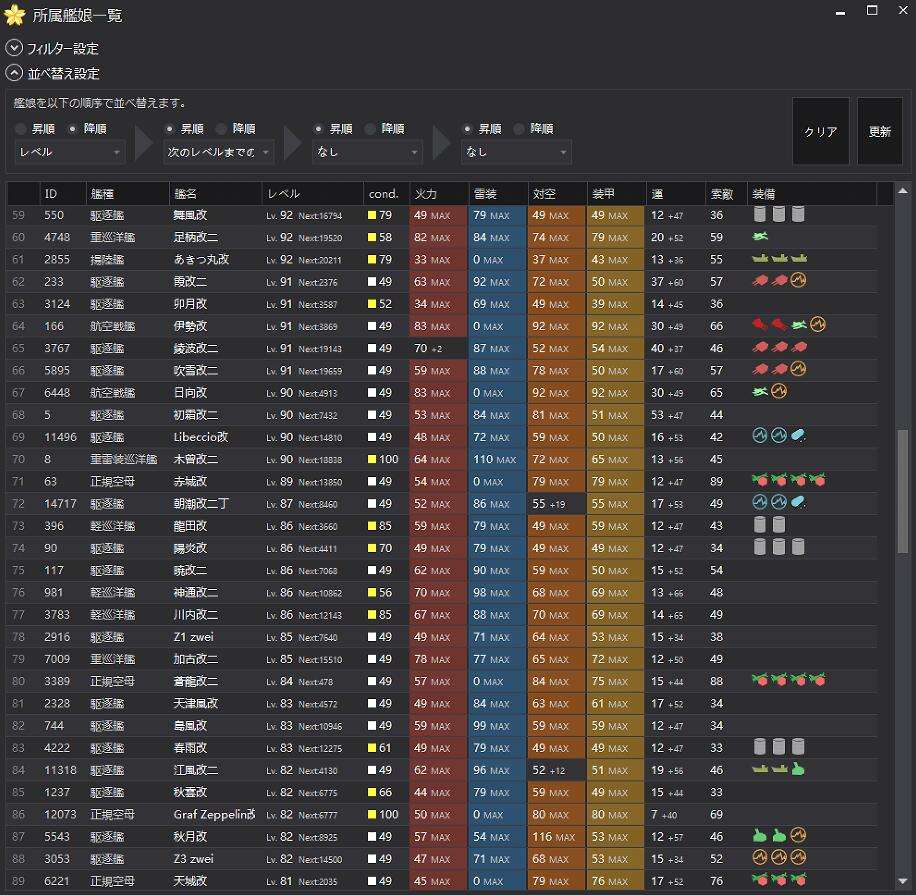
Task: Select the Z1 zwei ship name
Action: pyautogui.click(x=193, y=637)
